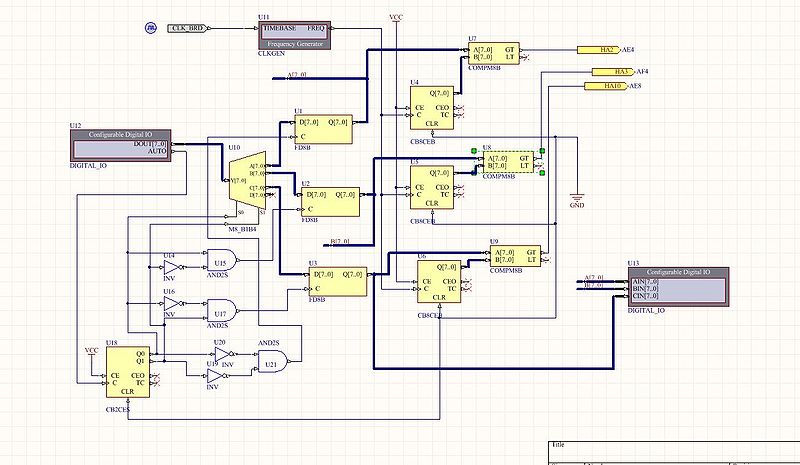
Task: Select the U14 inverter symbol
Action: pyautogui.click(x=172, y=268)
